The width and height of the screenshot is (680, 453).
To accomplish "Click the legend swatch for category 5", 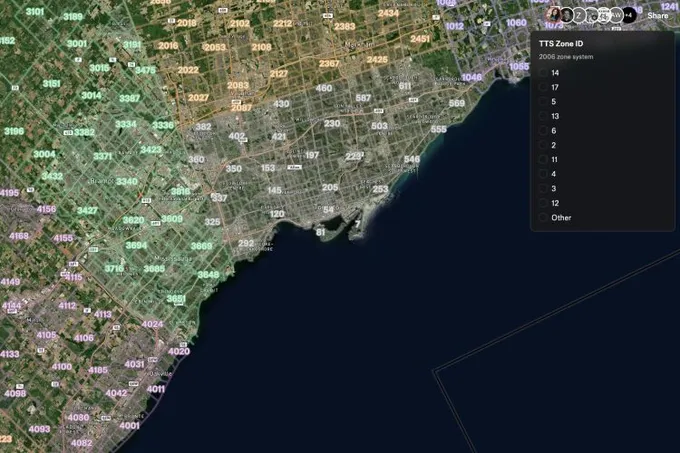I will (x=543, y=101).
